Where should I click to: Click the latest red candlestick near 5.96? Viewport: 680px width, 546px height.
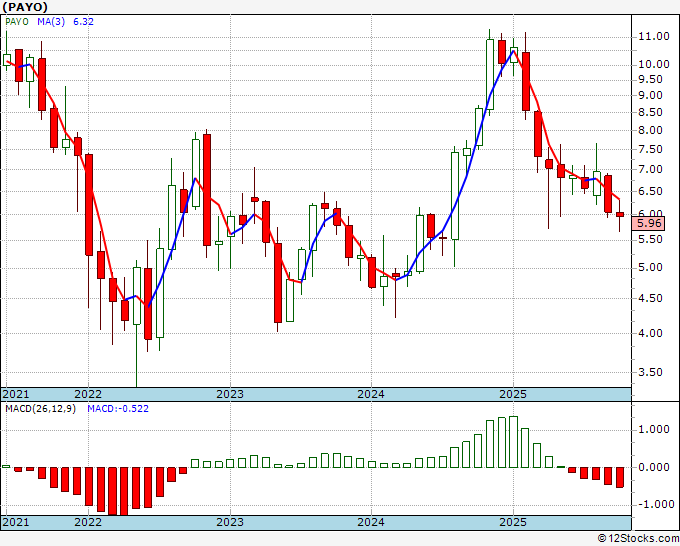620,215
